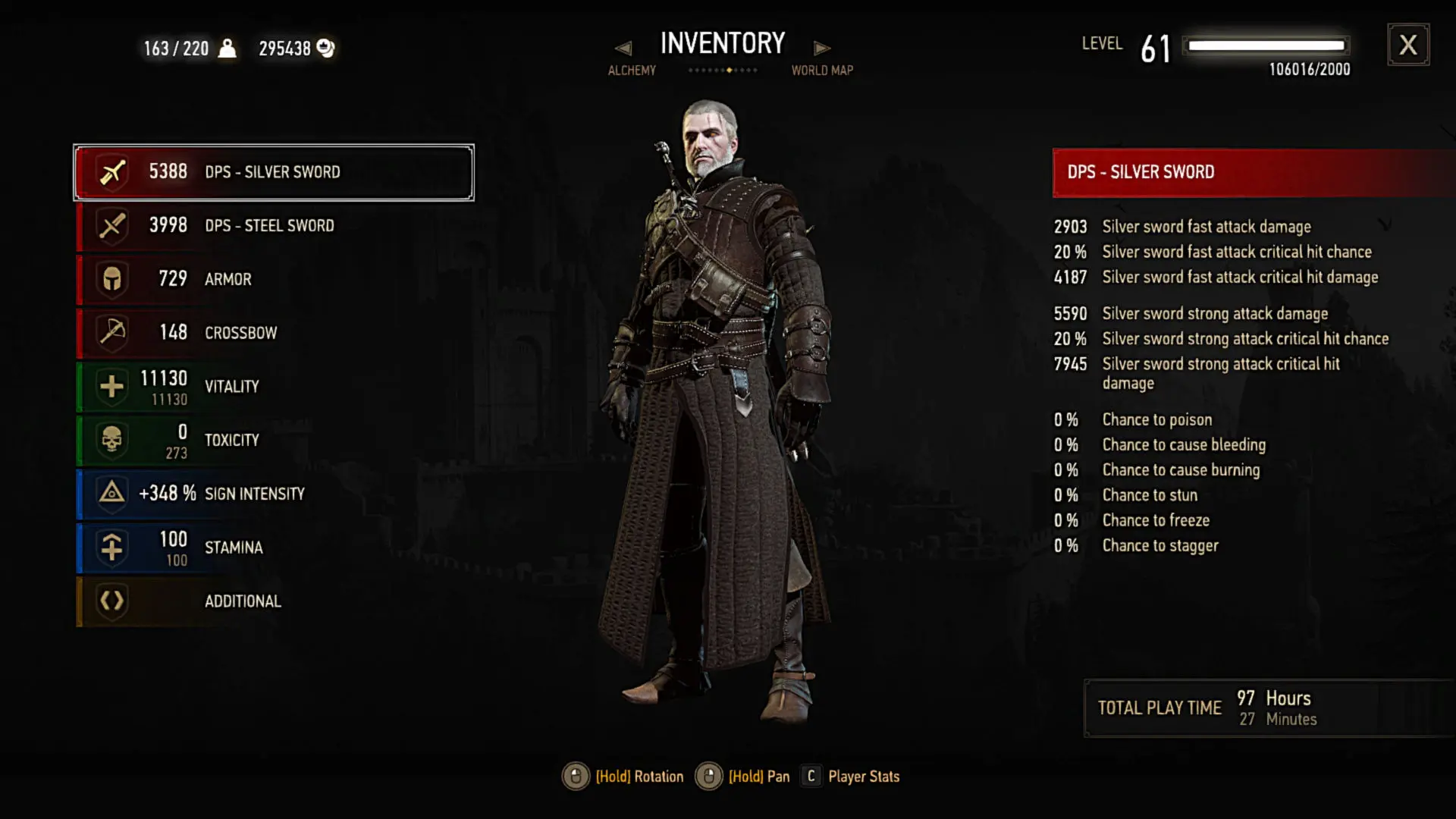The image size is (1456, 819).
Task: Click the sign intensity triangle icon
Action: click(x=112, y=494)
